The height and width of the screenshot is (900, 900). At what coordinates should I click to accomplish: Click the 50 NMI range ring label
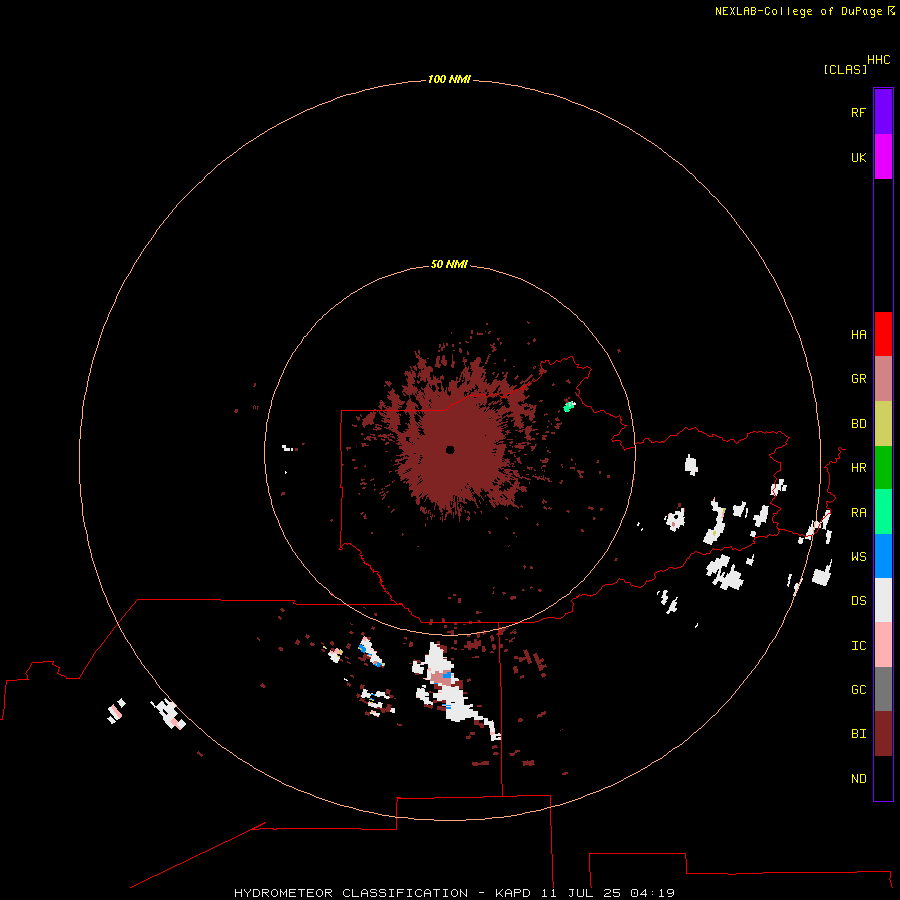(x=449, y=264)
